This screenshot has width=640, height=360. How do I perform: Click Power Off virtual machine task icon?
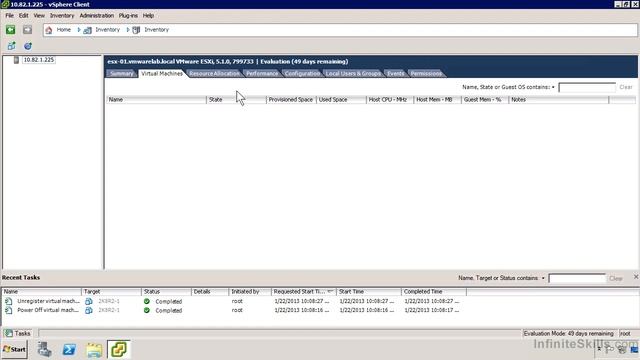click(x=9, y=310)
